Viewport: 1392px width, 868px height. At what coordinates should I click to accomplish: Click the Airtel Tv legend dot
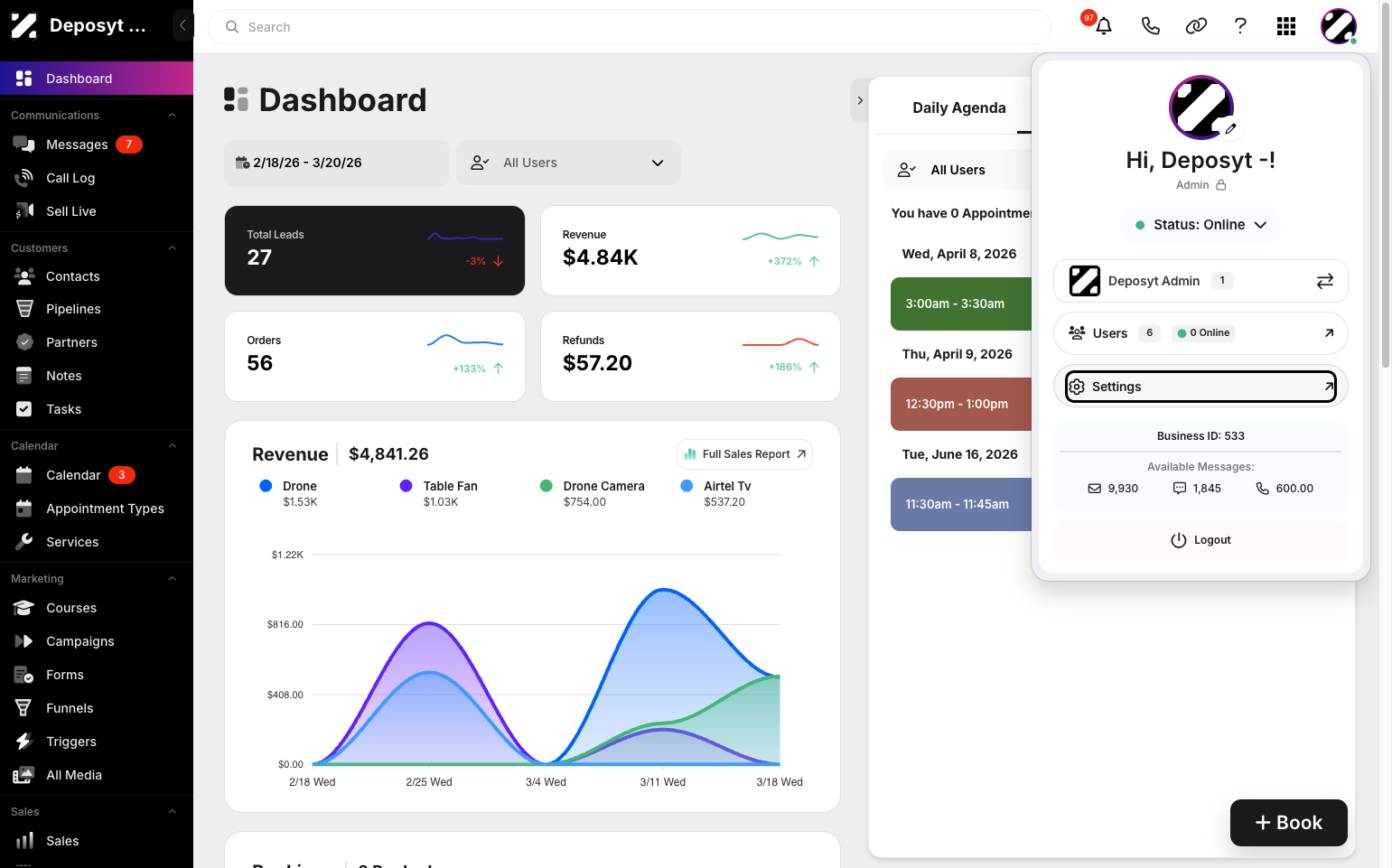[687, 486]
